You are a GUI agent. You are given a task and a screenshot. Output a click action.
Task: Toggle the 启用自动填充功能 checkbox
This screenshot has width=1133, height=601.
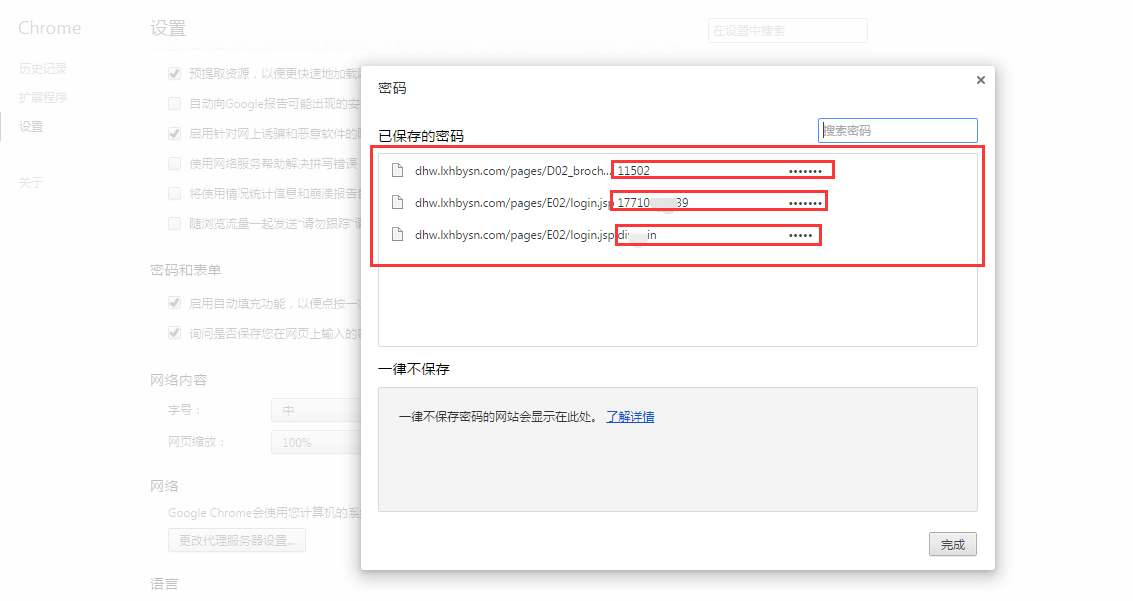(x=174, y=303)
